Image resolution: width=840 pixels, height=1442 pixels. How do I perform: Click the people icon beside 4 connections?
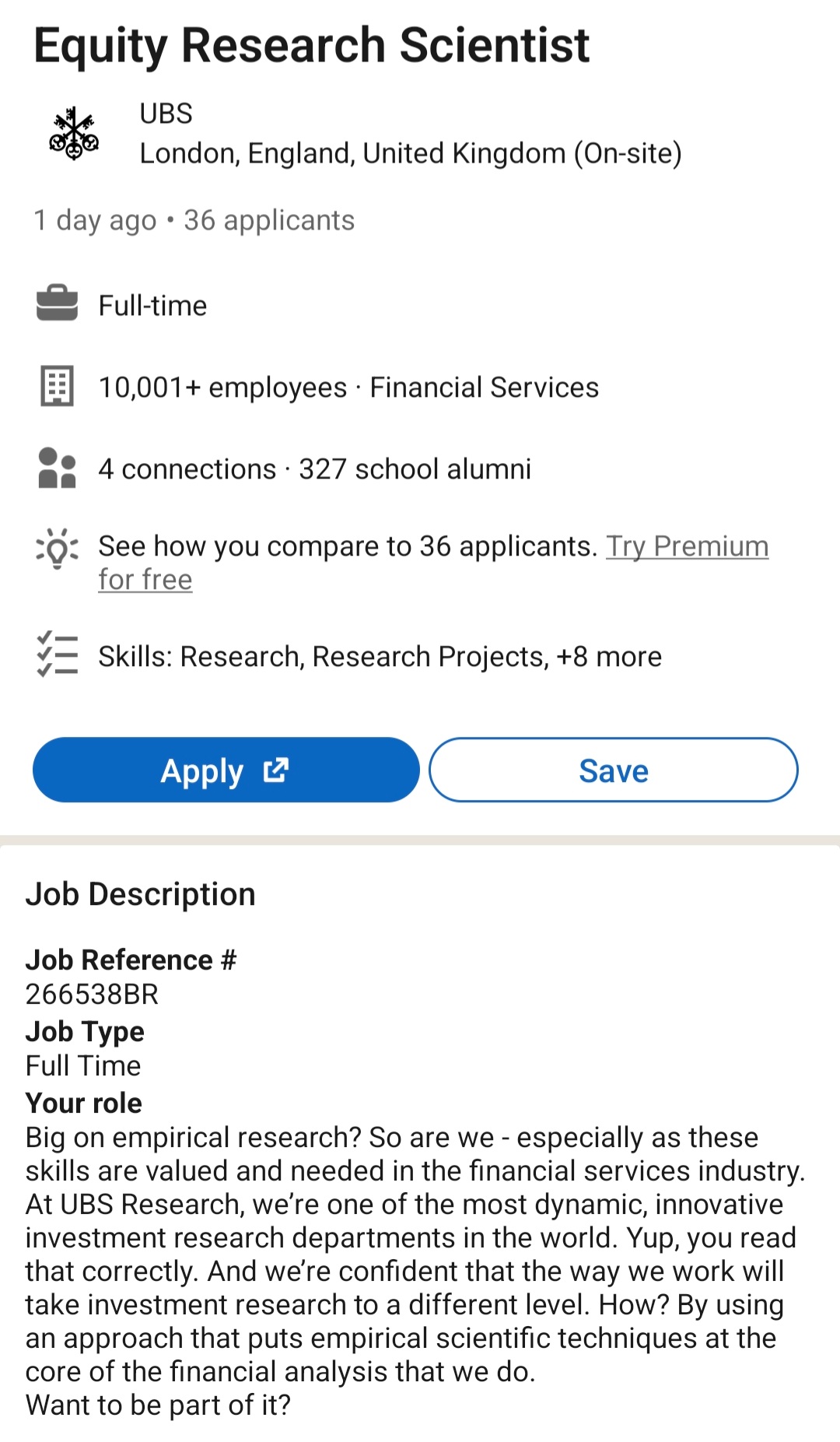[x=57, y=468]
